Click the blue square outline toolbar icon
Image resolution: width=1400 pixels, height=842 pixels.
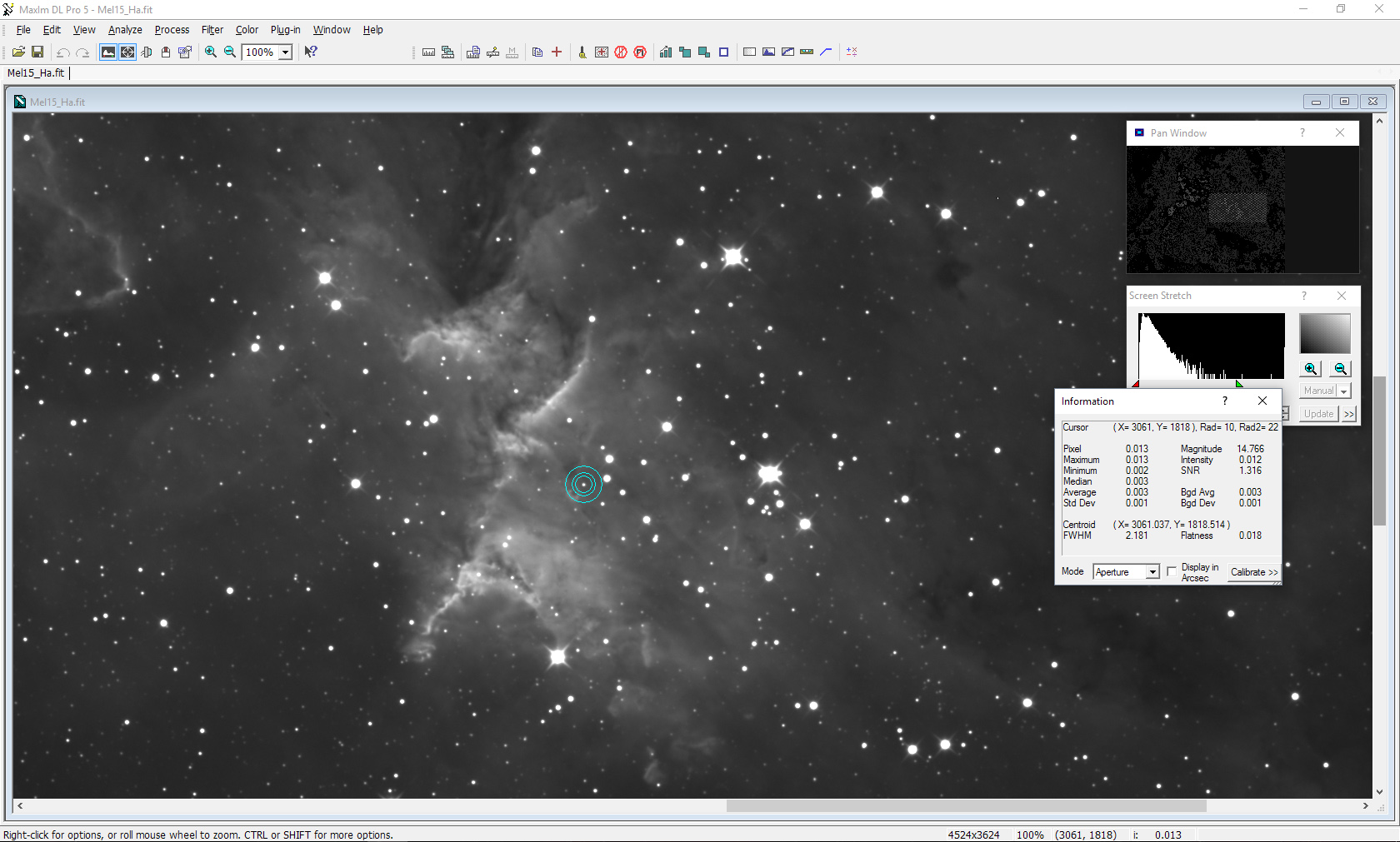723,52
